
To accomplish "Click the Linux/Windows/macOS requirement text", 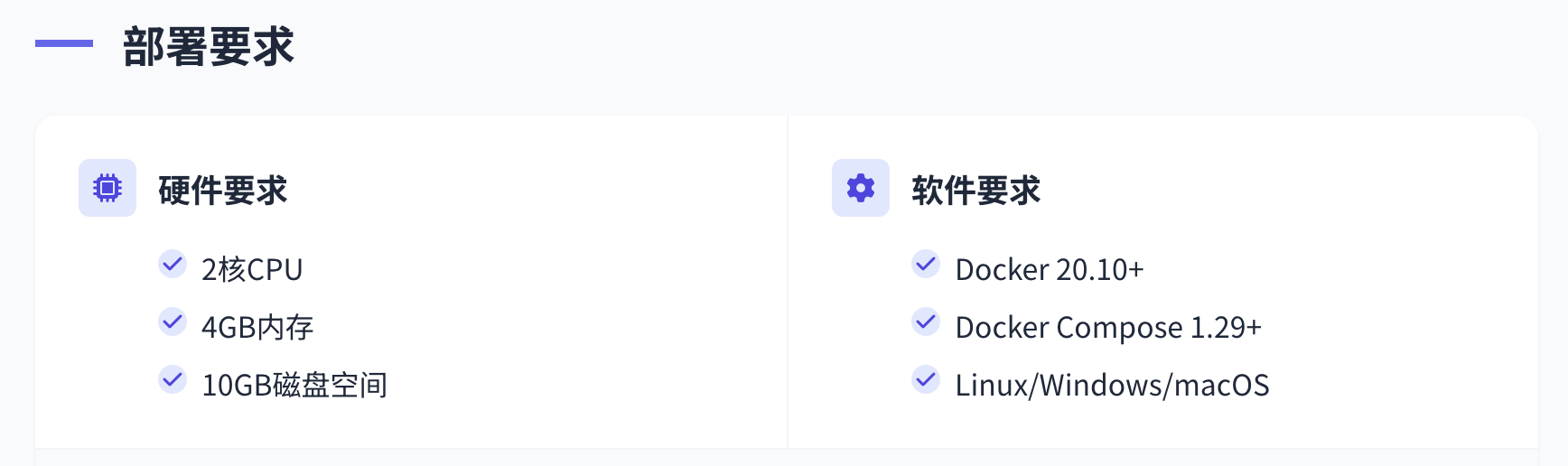I will coord(1112,385).
